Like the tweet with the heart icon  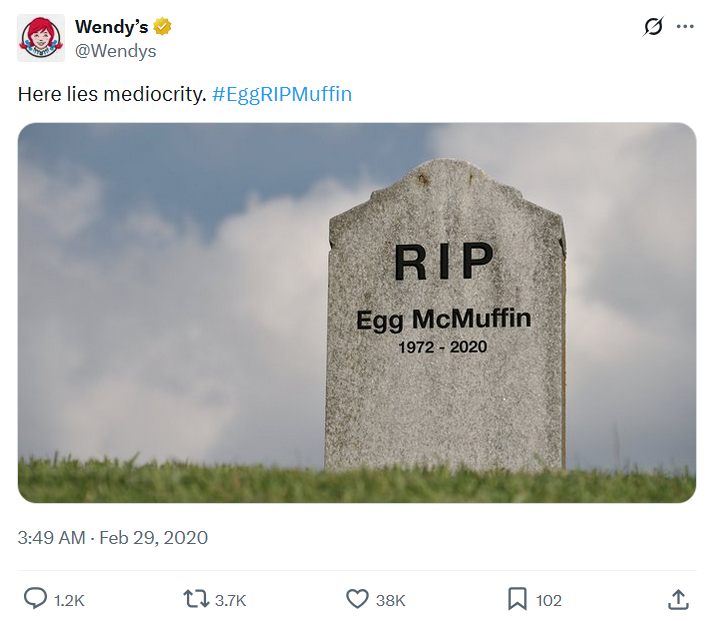coord(357,599)
